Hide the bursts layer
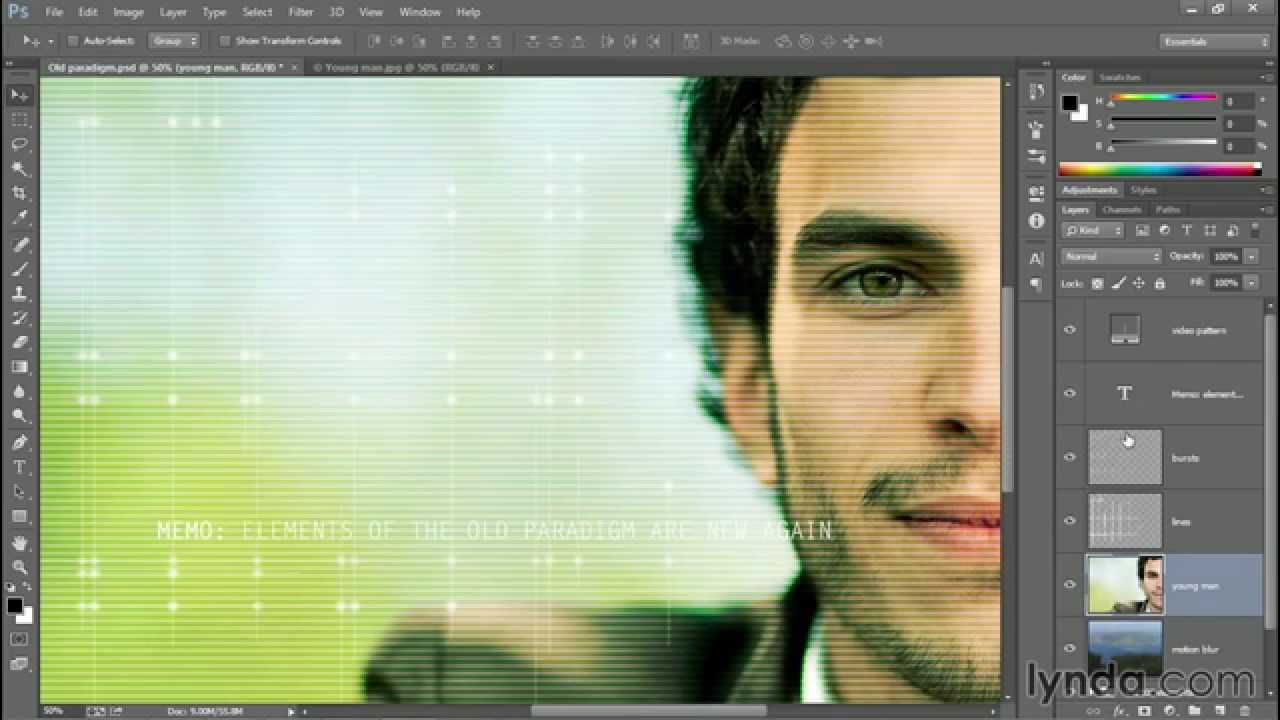Screen dimensions: 1280x720 coord(1070,457)
